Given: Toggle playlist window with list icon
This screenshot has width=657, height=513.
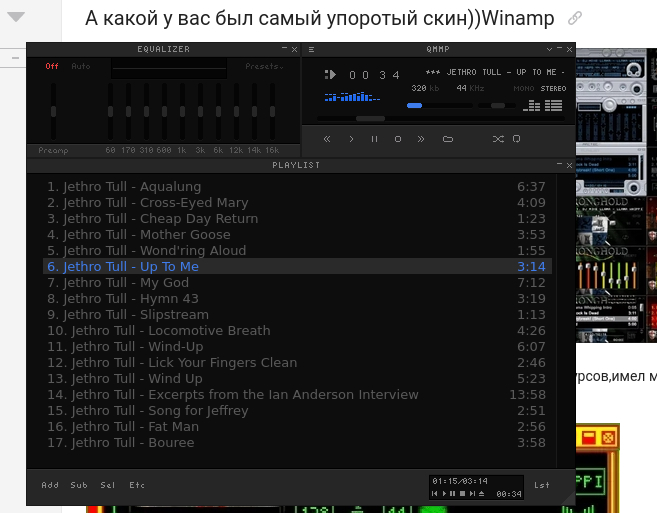Looking at the screenshot, I should click(x=554, y=106).
